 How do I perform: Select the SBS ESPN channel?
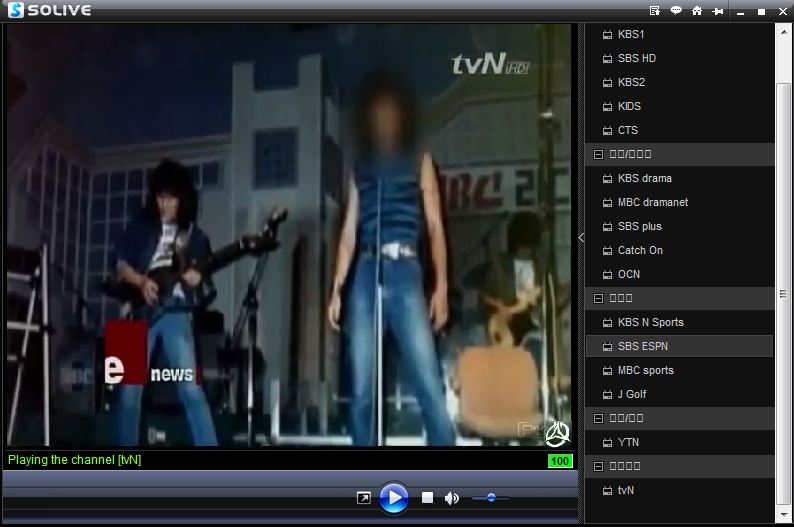click(642, 346)
